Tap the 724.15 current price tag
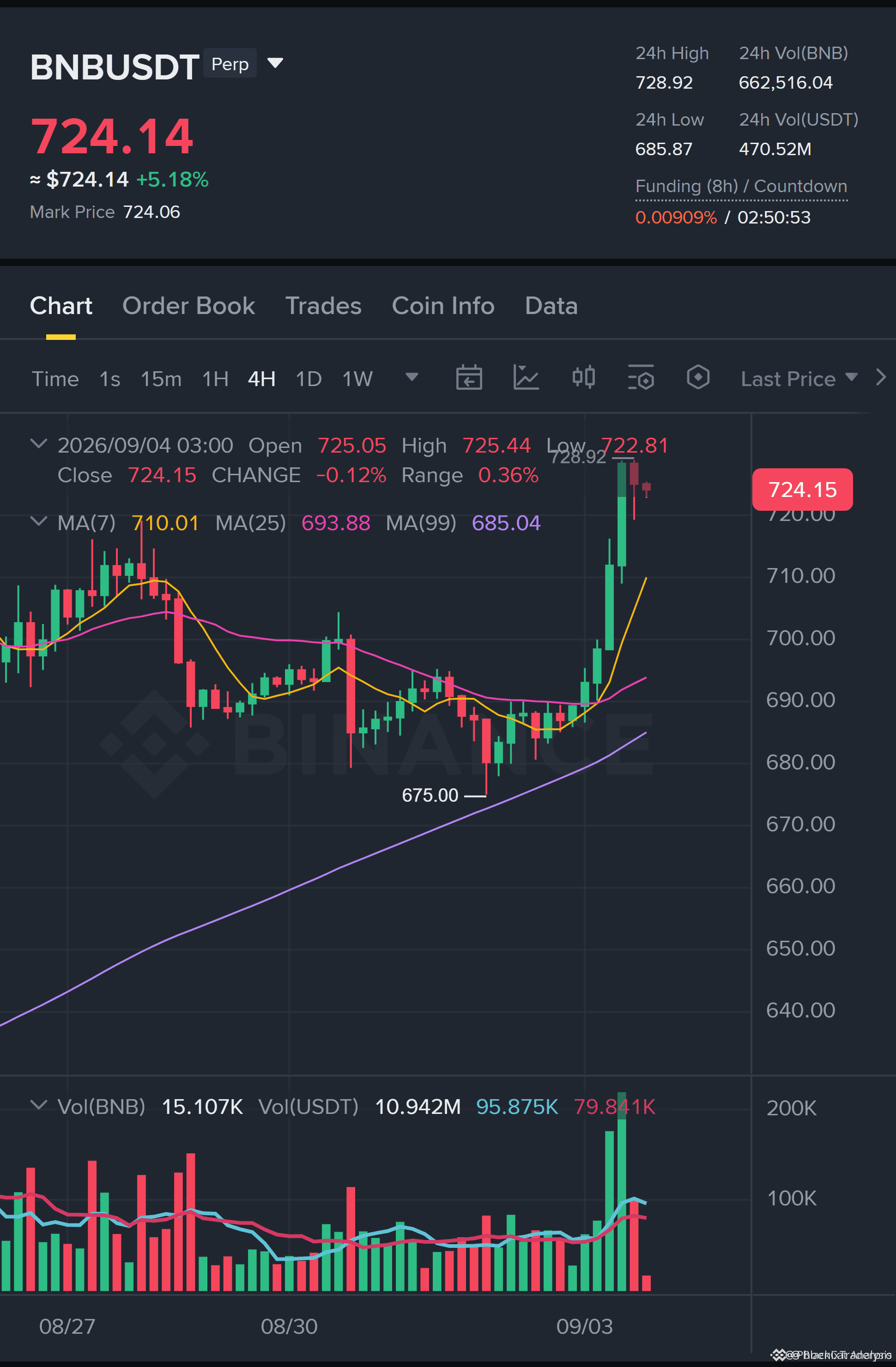This screenshot has height=1367, width=896. [802, 490]
